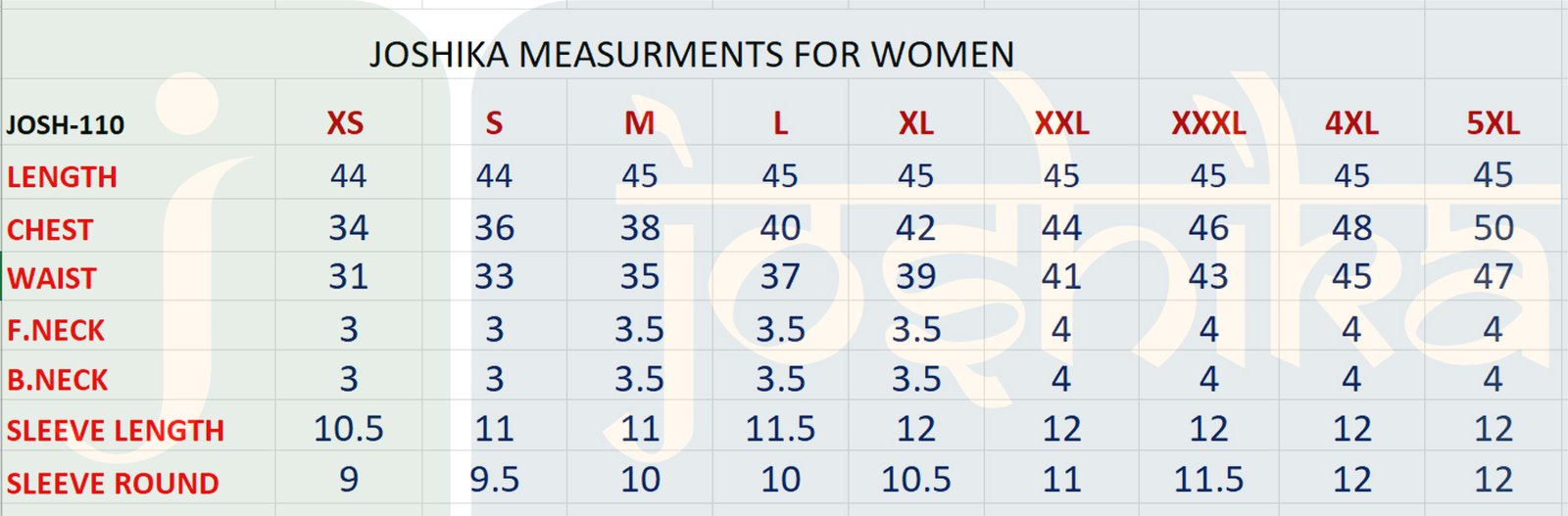The image size is (1568, 516).
Task: Click the F.NECK row label
Action: click(x=56, y=331)
